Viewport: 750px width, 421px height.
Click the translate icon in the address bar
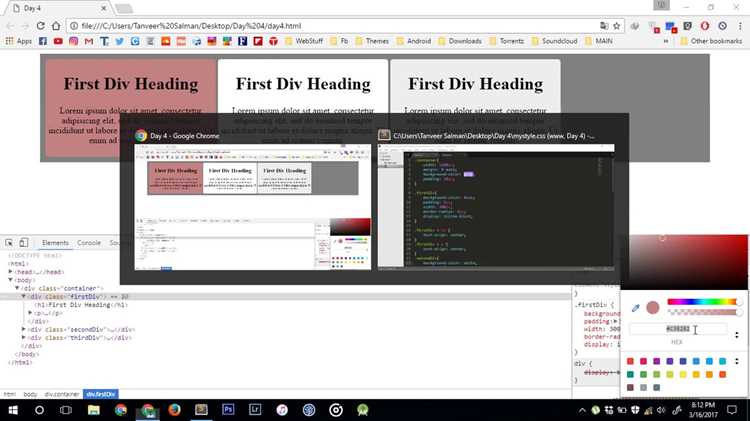(604, 26)
